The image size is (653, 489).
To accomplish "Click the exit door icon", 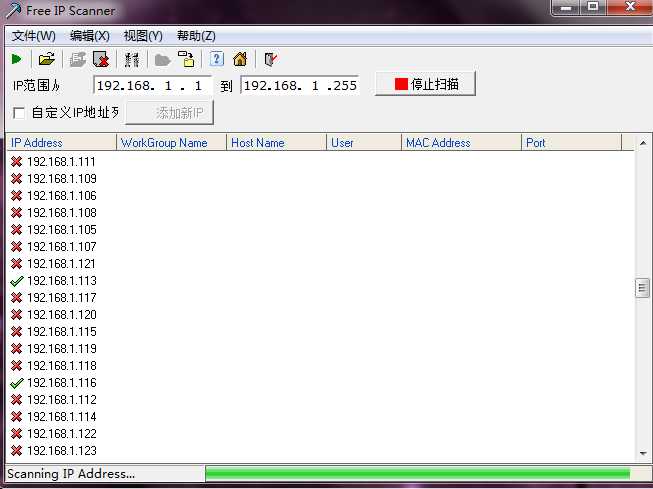I will click(x=271, y=59).
